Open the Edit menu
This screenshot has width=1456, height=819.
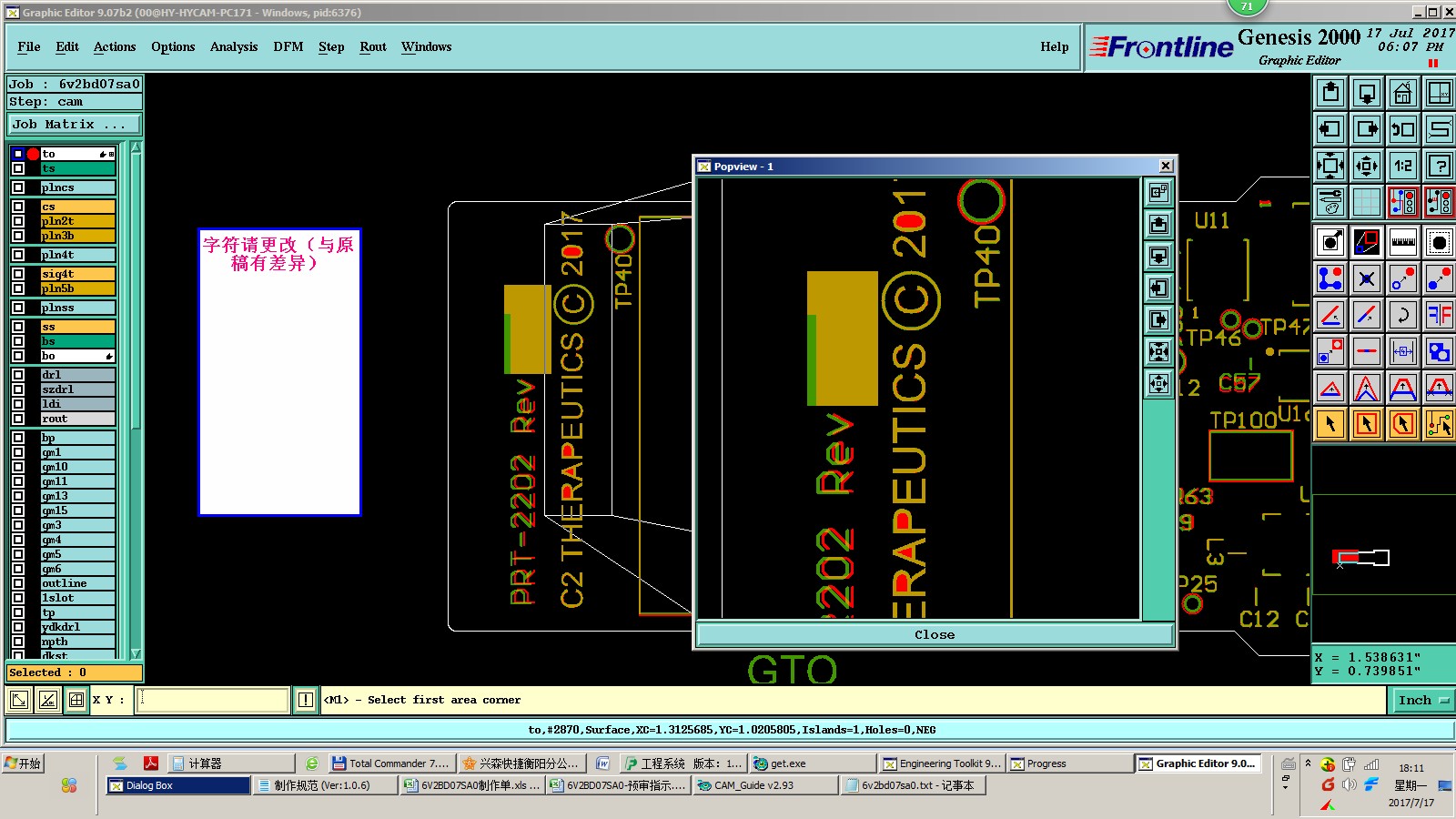(x=67, y=46)
